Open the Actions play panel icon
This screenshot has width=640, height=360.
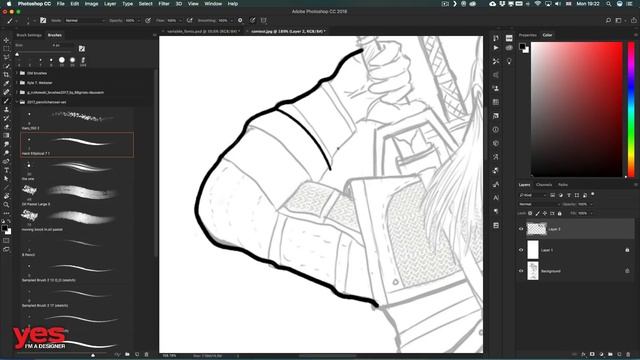point(496,47)
